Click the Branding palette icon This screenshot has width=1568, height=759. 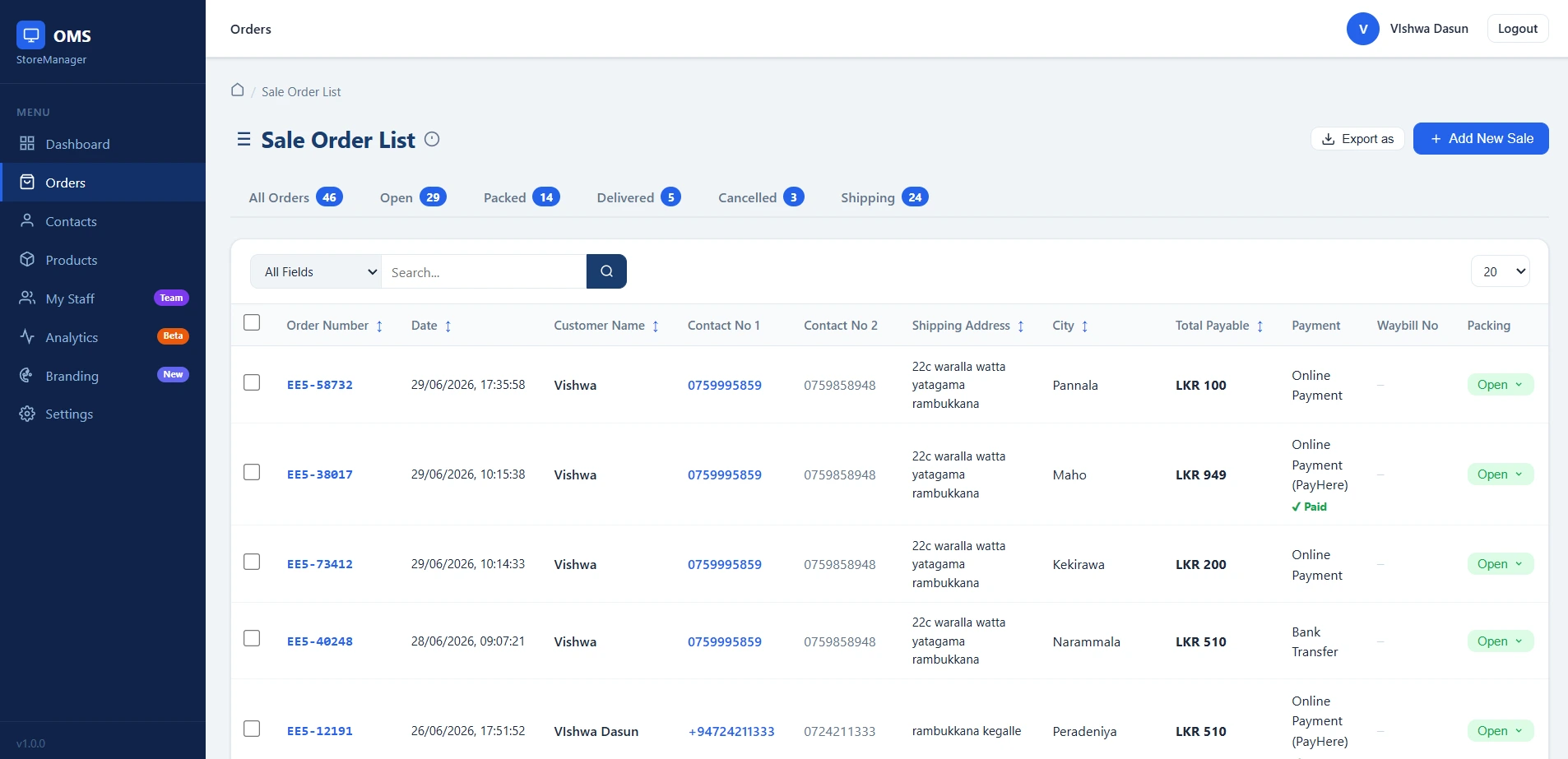coord(27,375)
